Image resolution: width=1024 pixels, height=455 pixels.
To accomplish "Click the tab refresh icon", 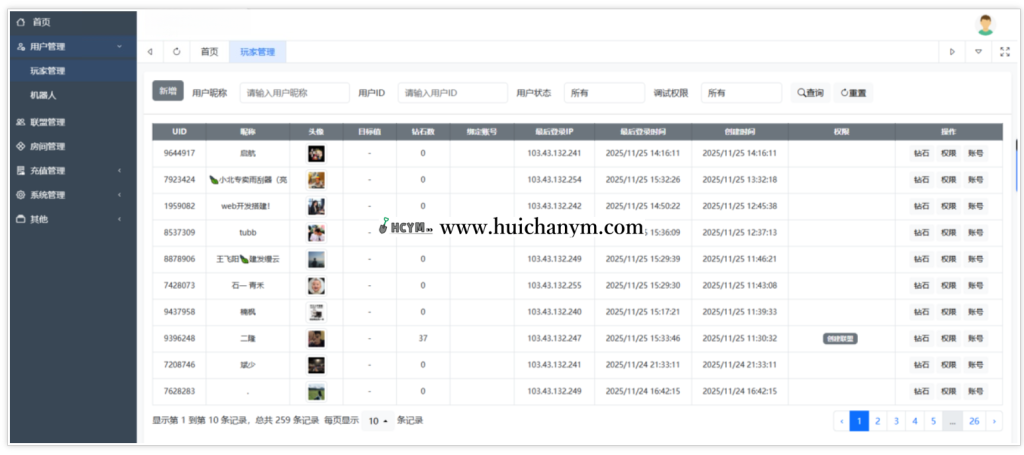I will point(177,51).
